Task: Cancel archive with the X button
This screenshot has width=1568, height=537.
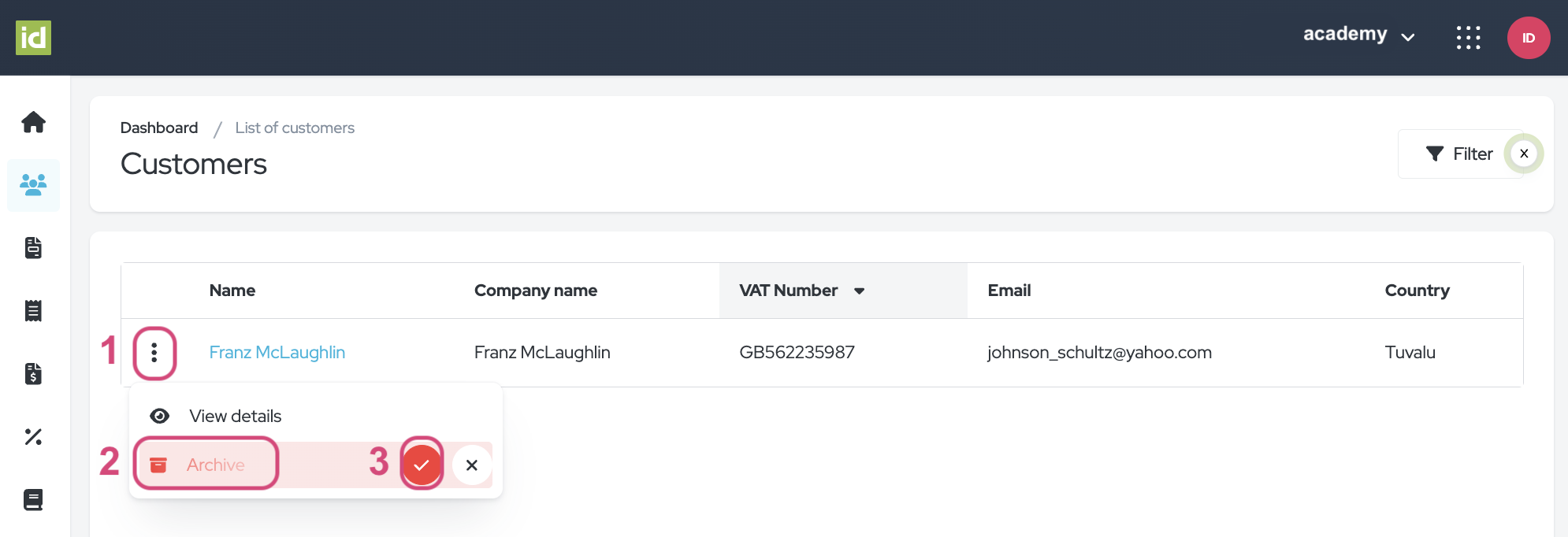Action: pyautogui.click(x=471, y=465)
